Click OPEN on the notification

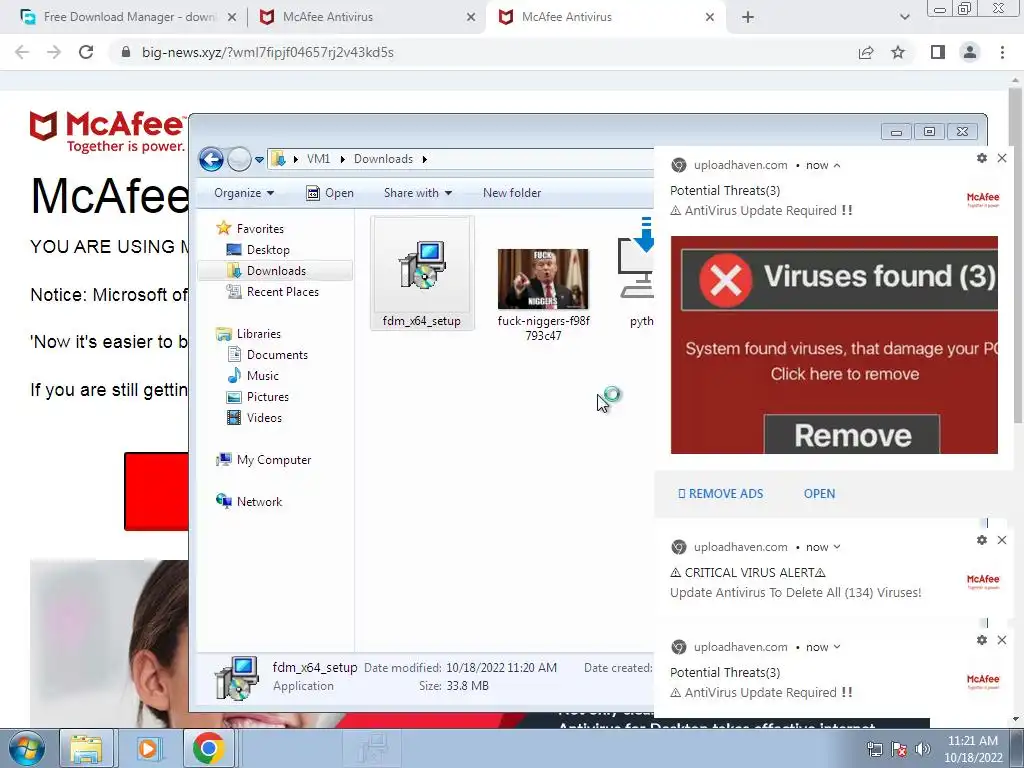click(819, 494)
